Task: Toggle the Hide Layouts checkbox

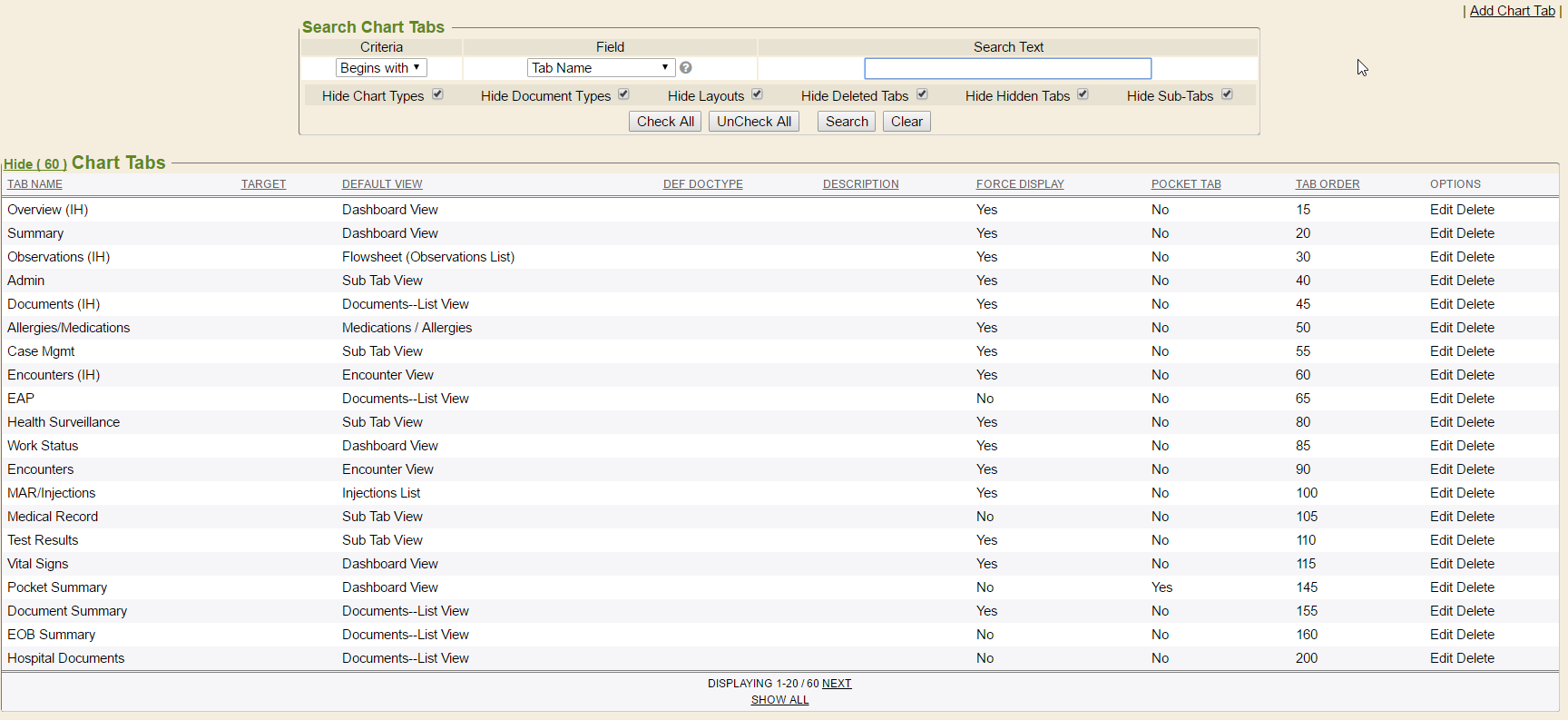Action: pyautogui.click(x=757, y=94)
